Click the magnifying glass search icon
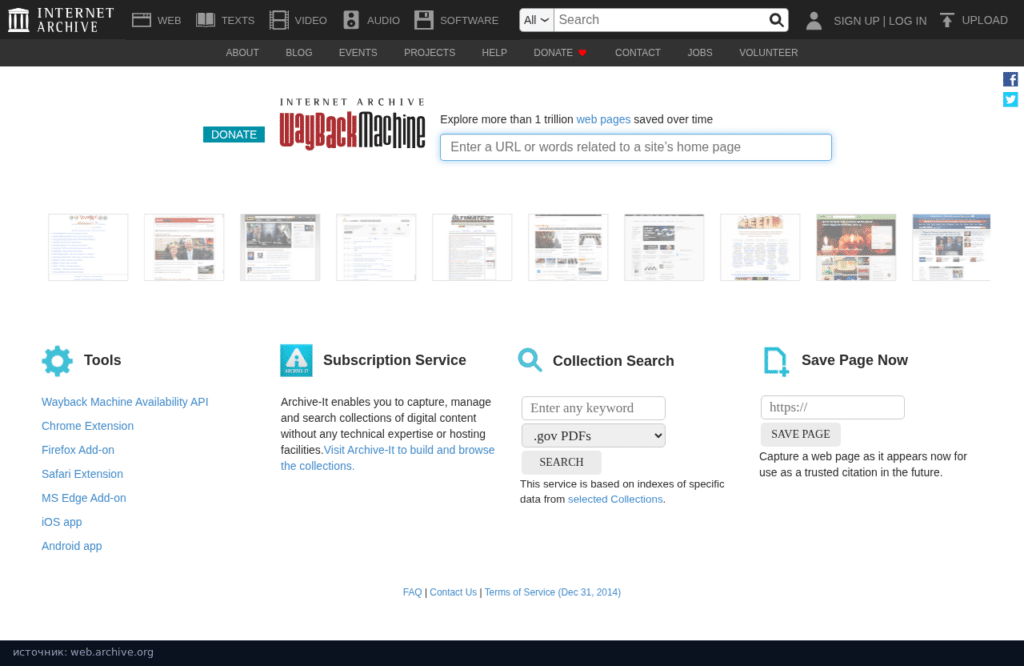Screen dimensions: 1024x666 click(776, 20)
